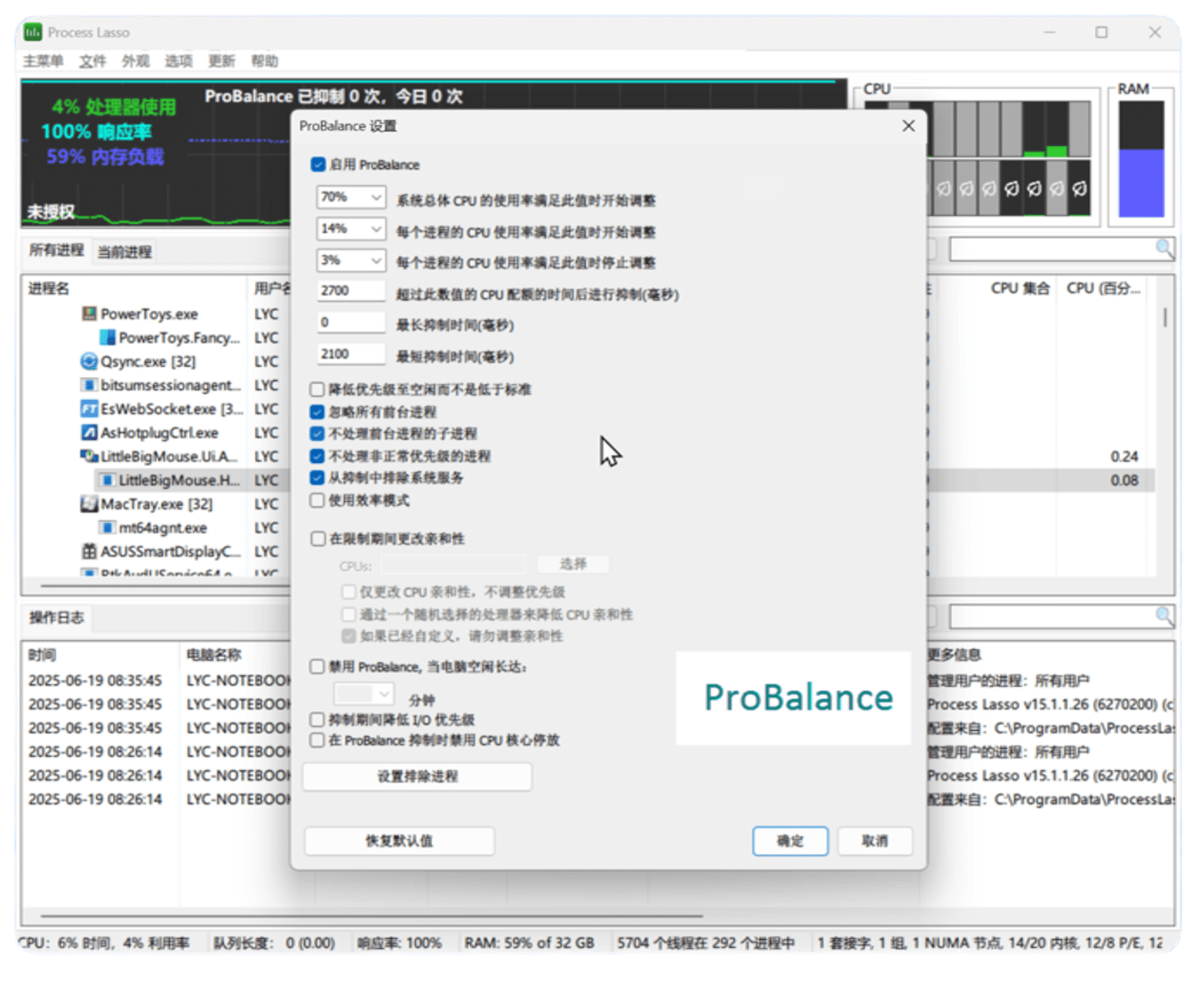
Task: Click the 2700 milliseconds input field
Action: (351, 291)
